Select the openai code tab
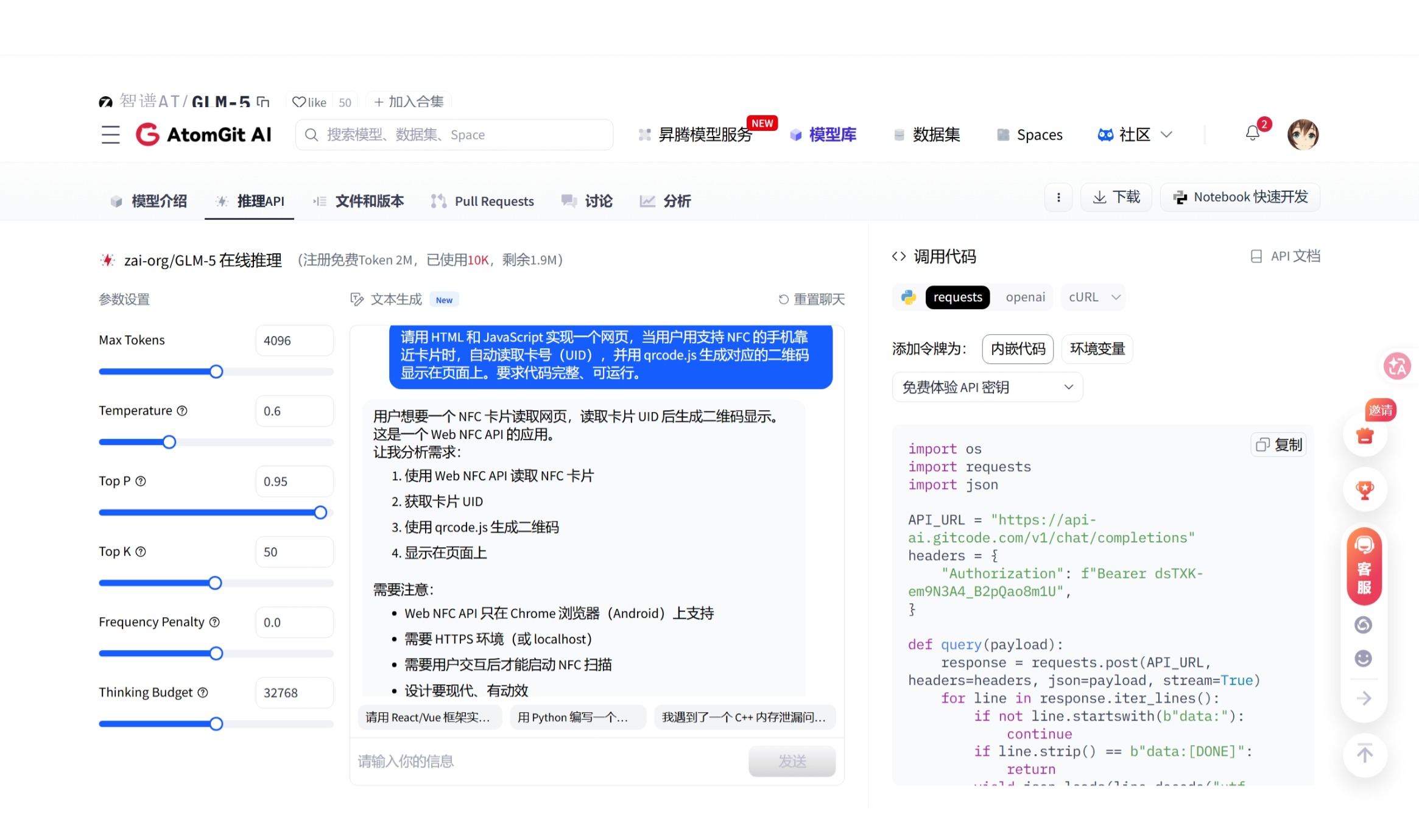This screenshot has height=840, width=1419. tap(1025, 297)
